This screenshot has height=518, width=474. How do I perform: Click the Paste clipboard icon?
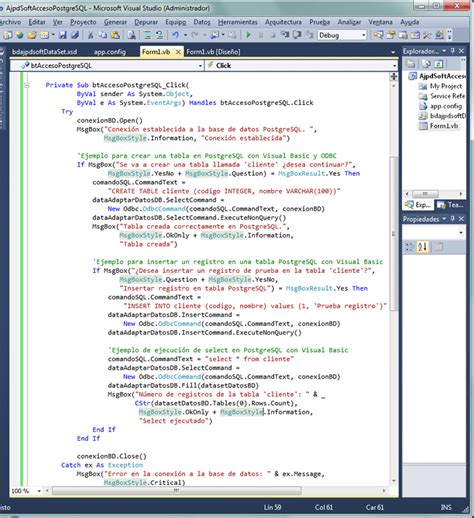coord(115,35)
